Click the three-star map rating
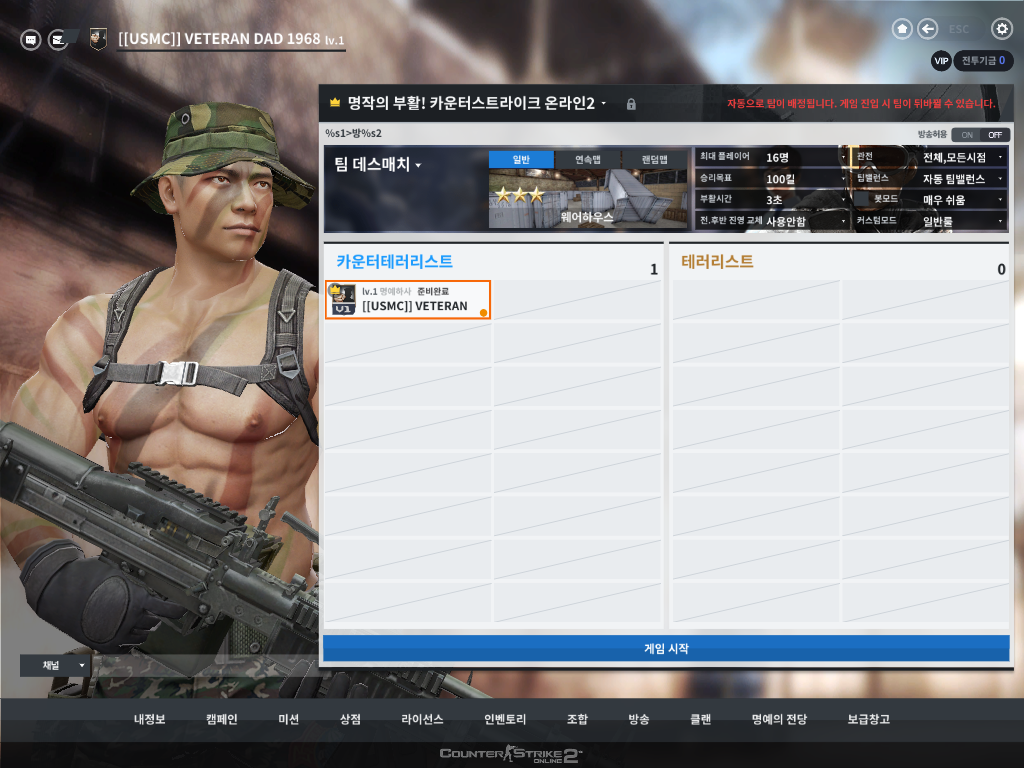 pyautogui.click(x=520, y=195)
